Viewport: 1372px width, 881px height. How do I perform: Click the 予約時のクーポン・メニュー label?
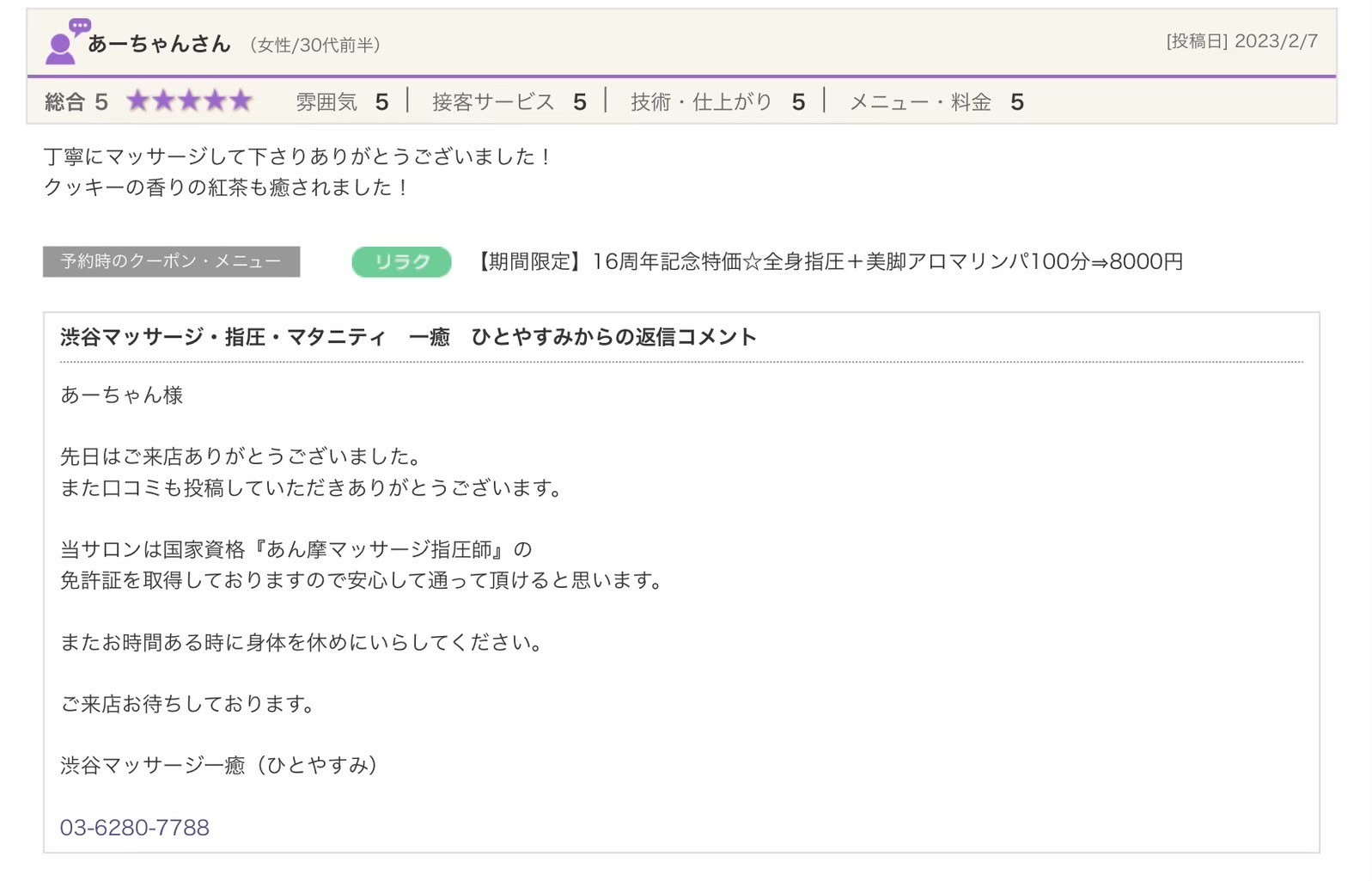171,261
